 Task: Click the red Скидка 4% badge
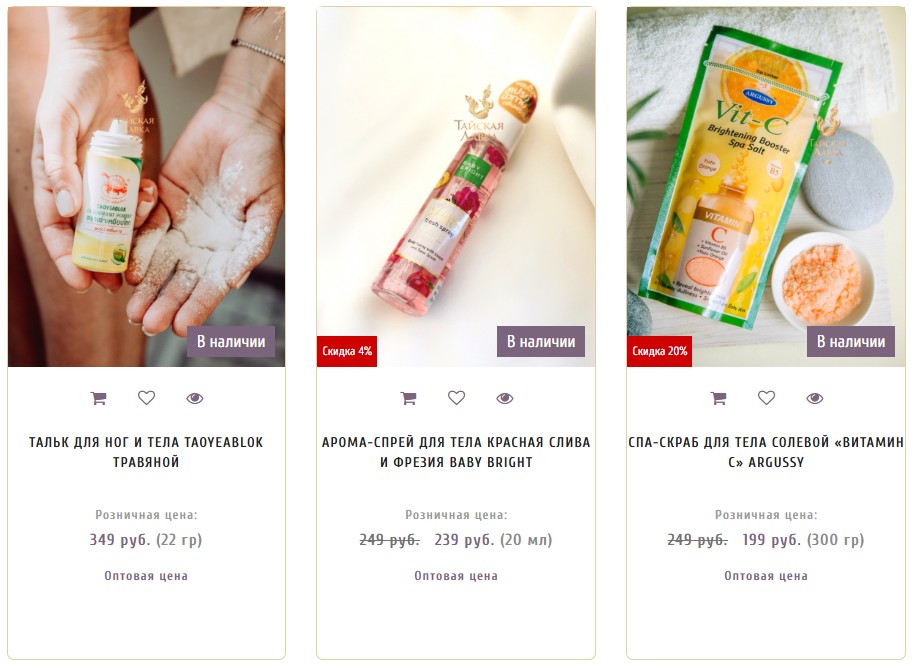coord(347,352)
